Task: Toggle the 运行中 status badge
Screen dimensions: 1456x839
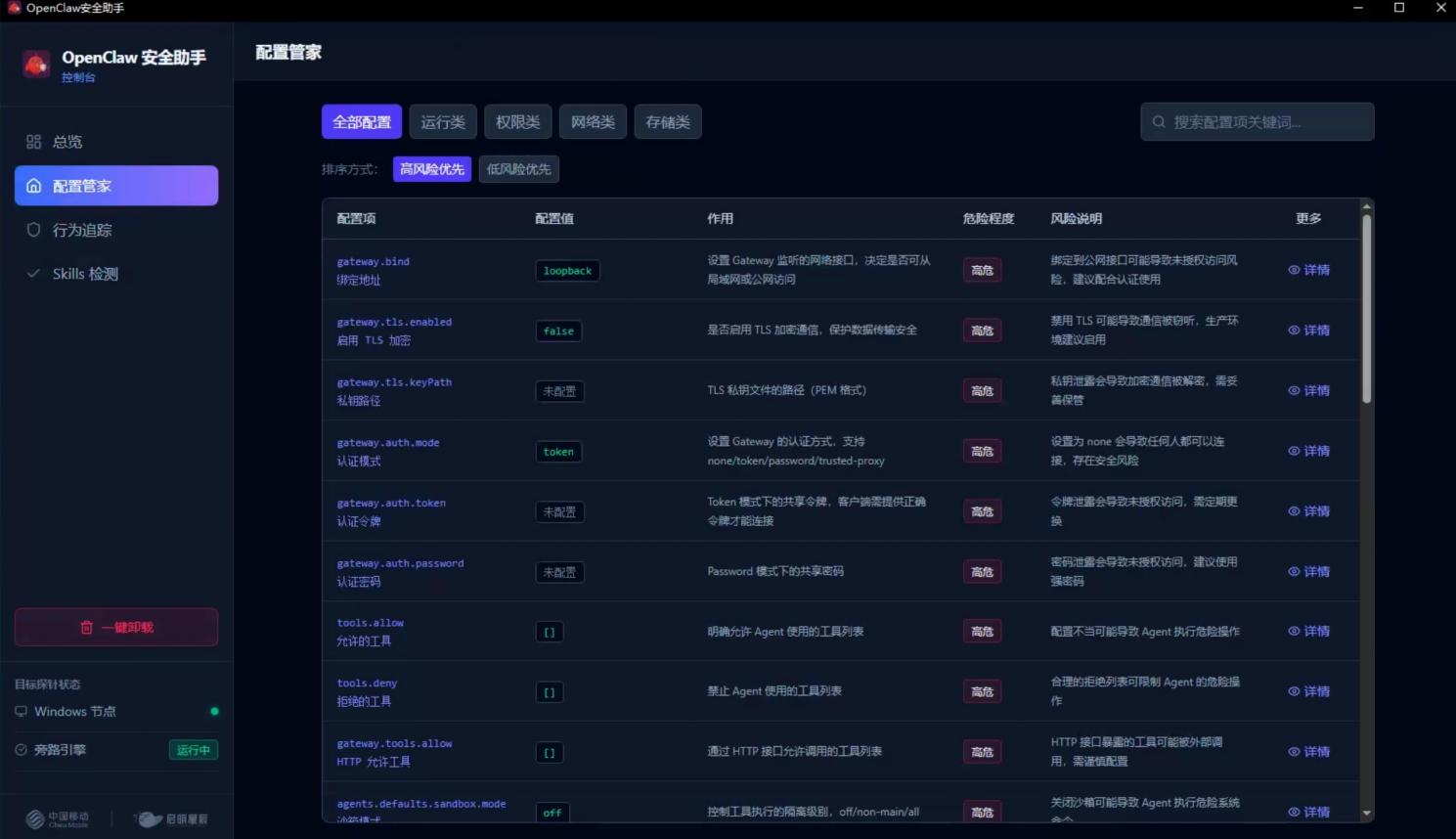Action: (x=193, y=750)
